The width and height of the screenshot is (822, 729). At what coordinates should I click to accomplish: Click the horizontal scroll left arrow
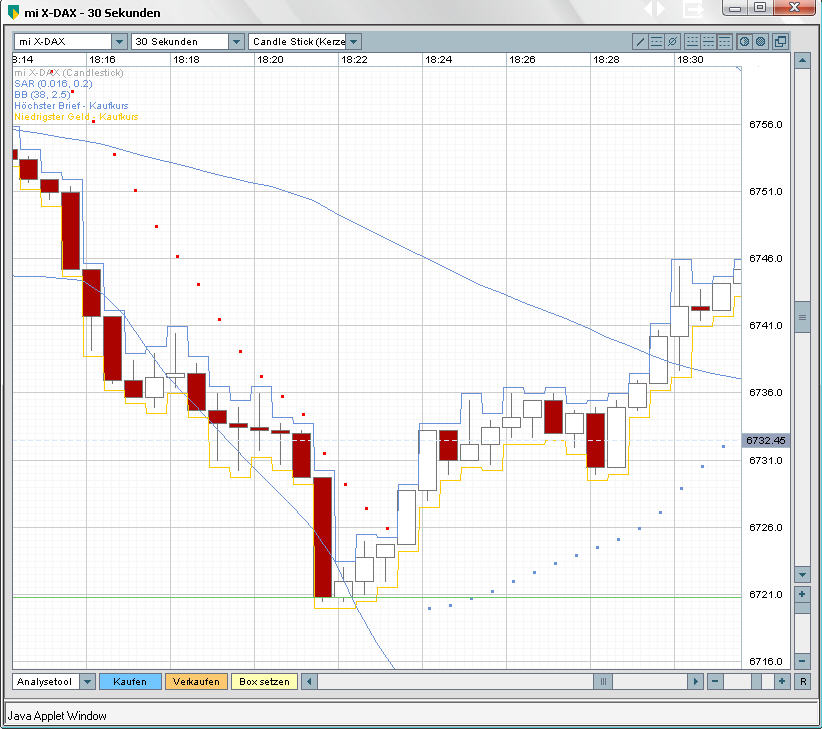(309, 681)
